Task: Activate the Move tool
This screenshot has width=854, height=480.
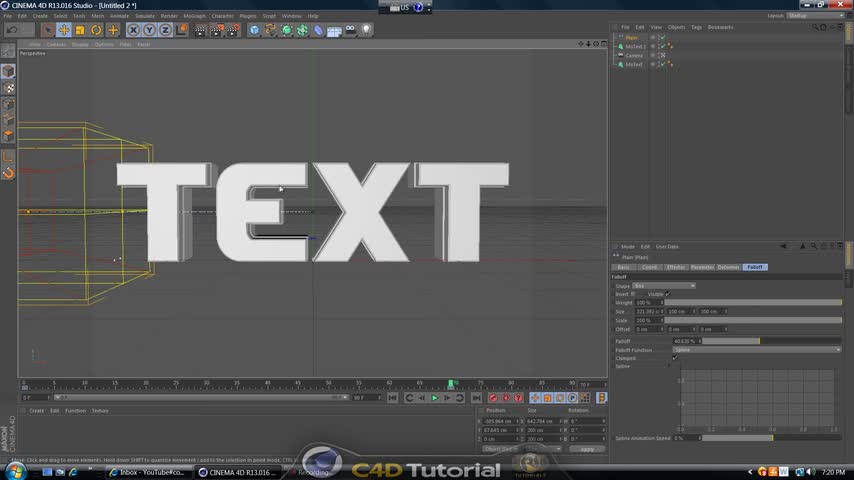Action: pos(64,30)
